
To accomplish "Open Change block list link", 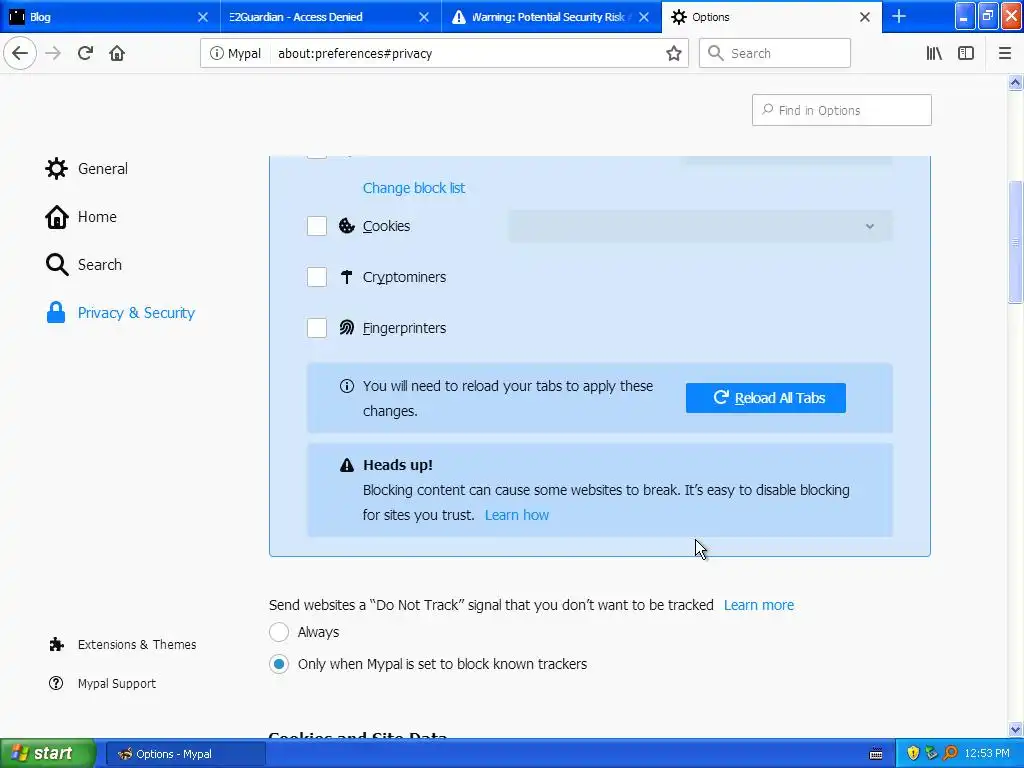I will pyautogui.click(x=414, y=188).
